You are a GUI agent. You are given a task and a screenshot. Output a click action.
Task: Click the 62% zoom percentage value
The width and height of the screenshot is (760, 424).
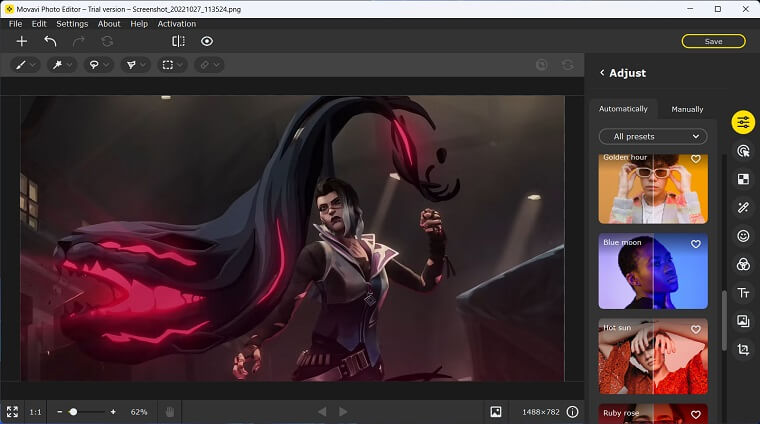[x=139, y=412]
